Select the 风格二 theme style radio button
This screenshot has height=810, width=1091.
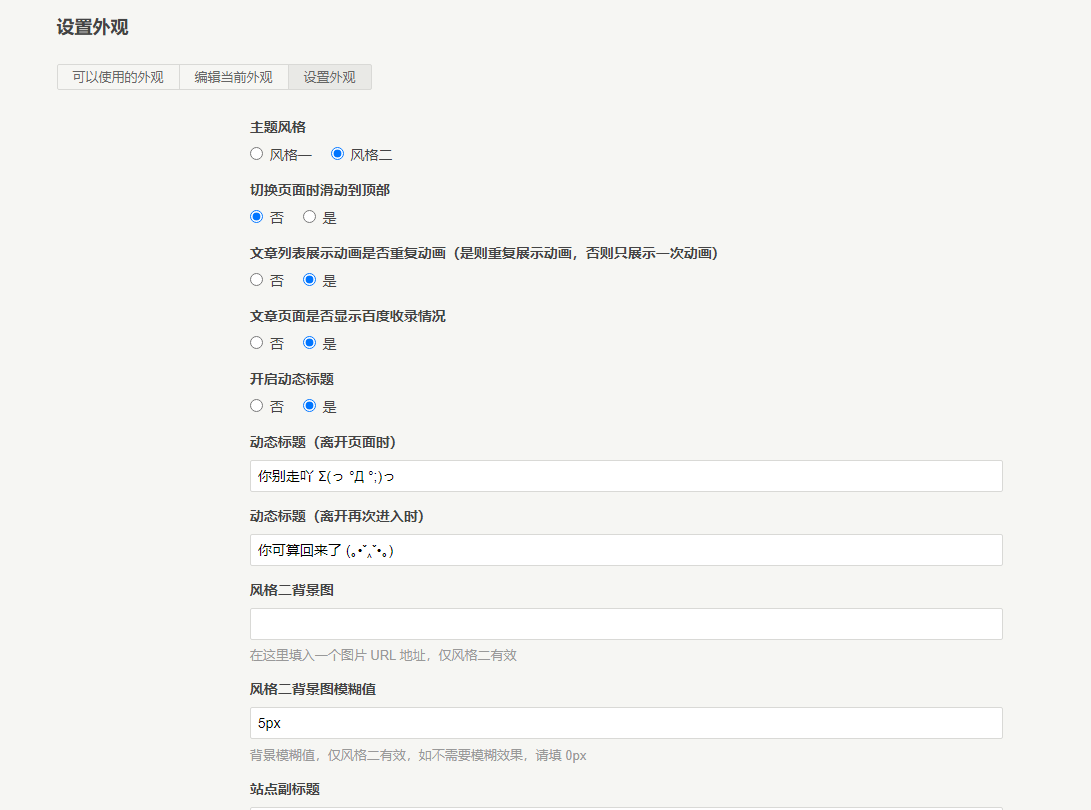pos(336,153)
